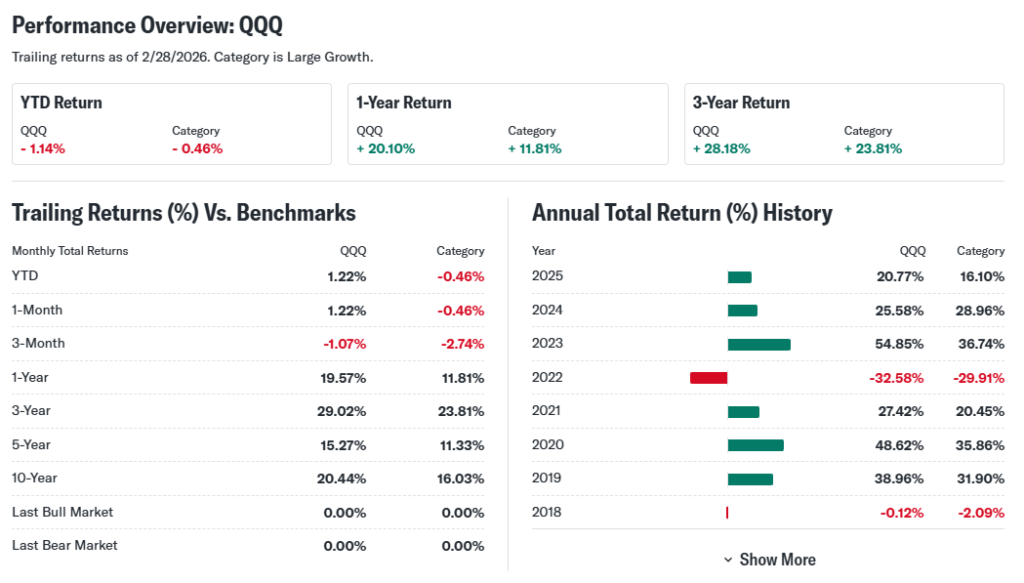Select the 3-Year Return card

844,124
